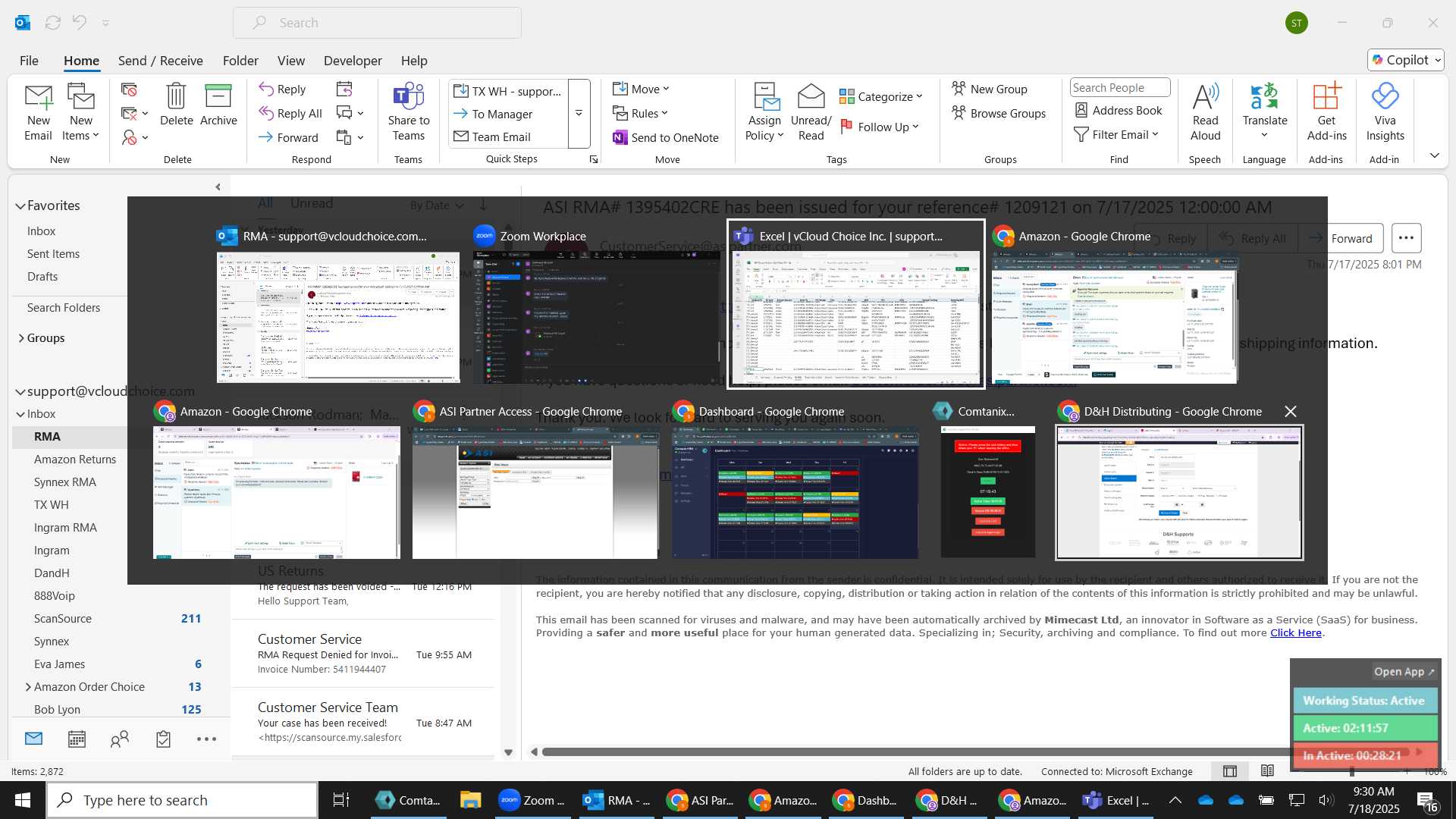Click the Reply button in ribbon

(282, 89)
